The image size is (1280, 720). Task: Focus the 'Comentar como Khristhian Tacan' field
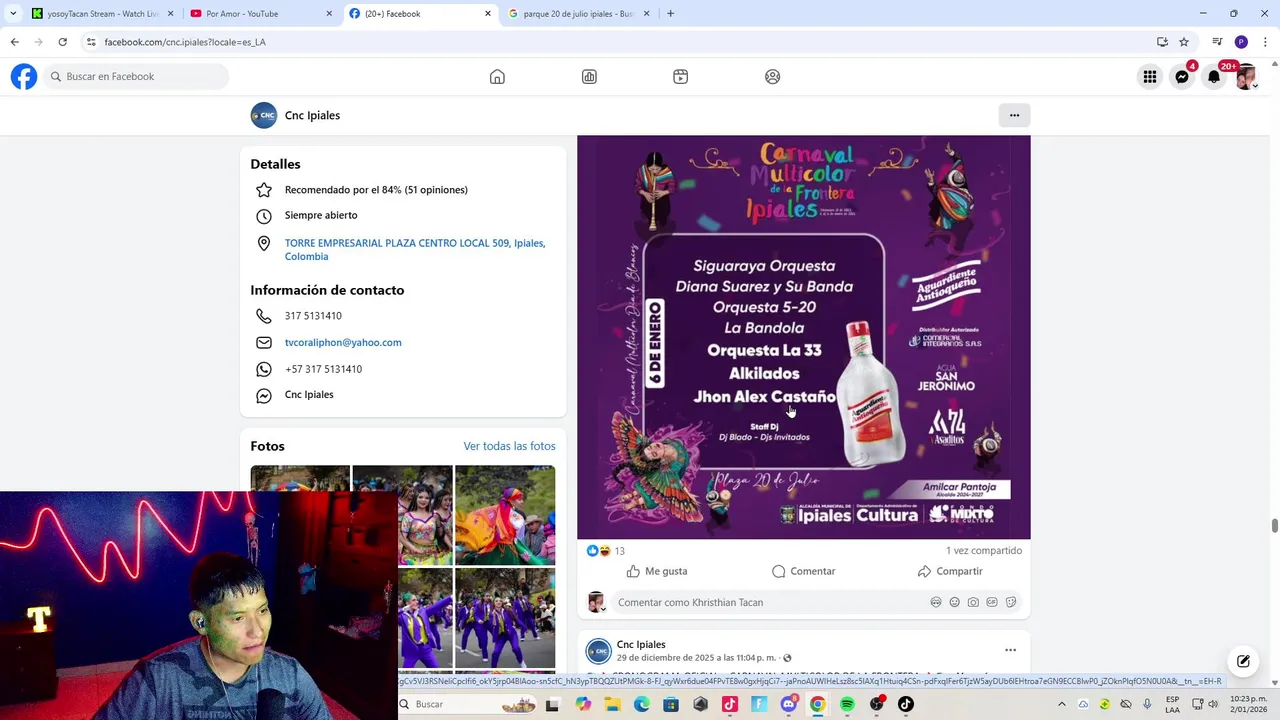point(770,602)
